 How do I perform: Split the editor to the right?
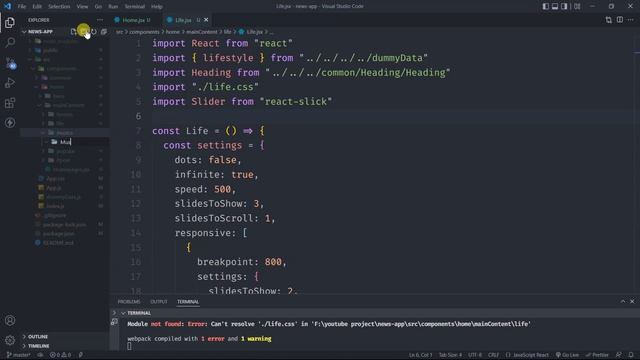pyautogui.click(x=620, y=20)
